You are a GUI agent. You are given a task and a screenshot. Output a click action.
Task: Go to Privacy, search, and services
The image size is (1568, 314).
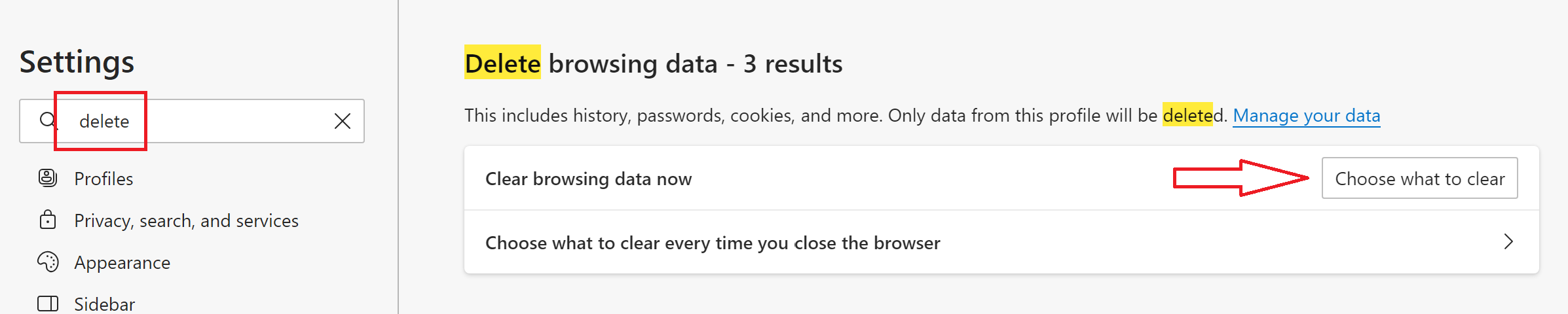click(186, 220)
